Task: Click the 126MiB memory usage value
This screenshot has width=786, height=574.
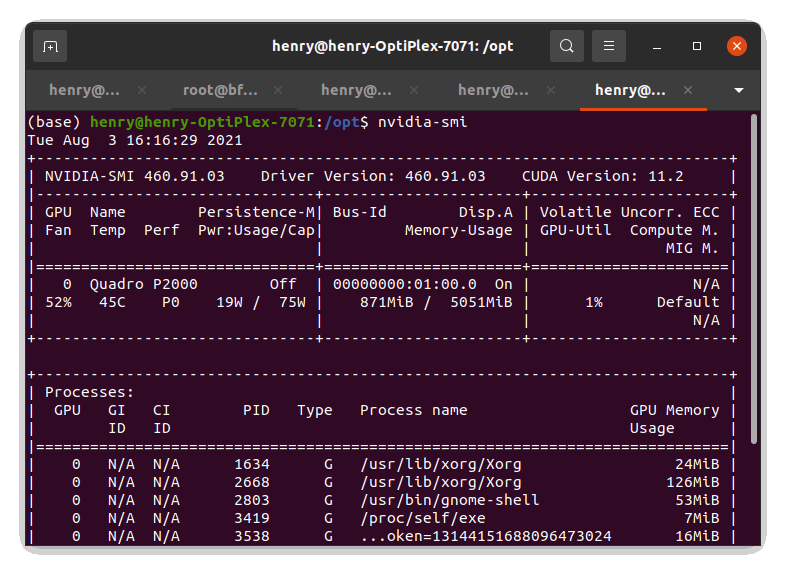Action: coord(692,483)
